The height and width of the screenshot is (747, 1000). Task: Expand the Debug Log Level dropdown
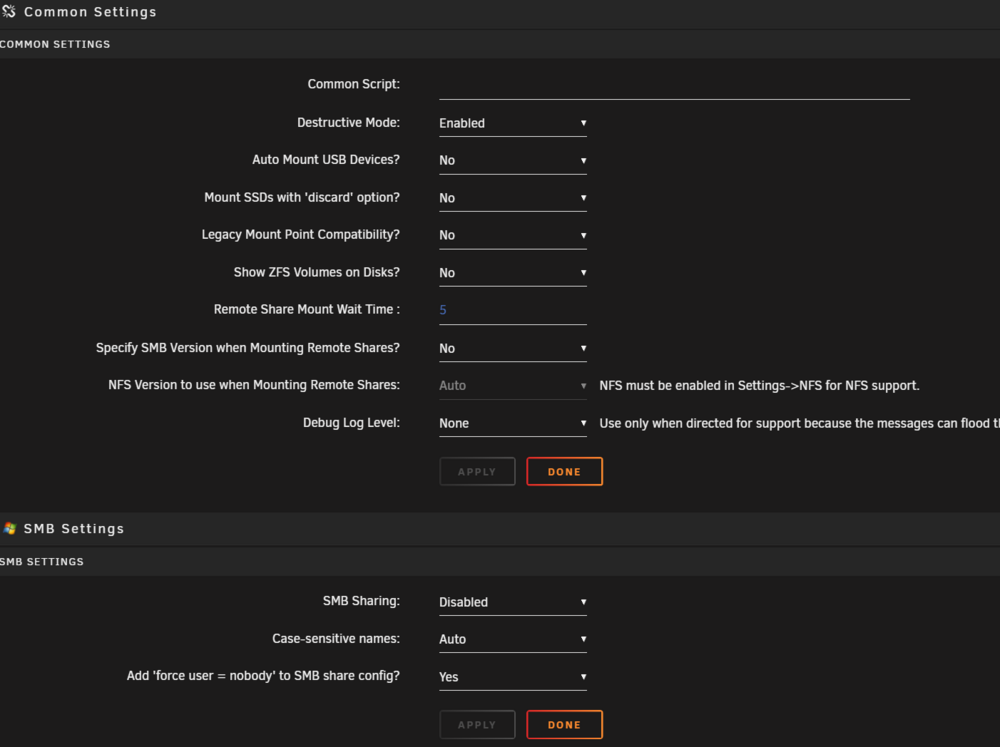pyautogui.click(x=513, y=423)
